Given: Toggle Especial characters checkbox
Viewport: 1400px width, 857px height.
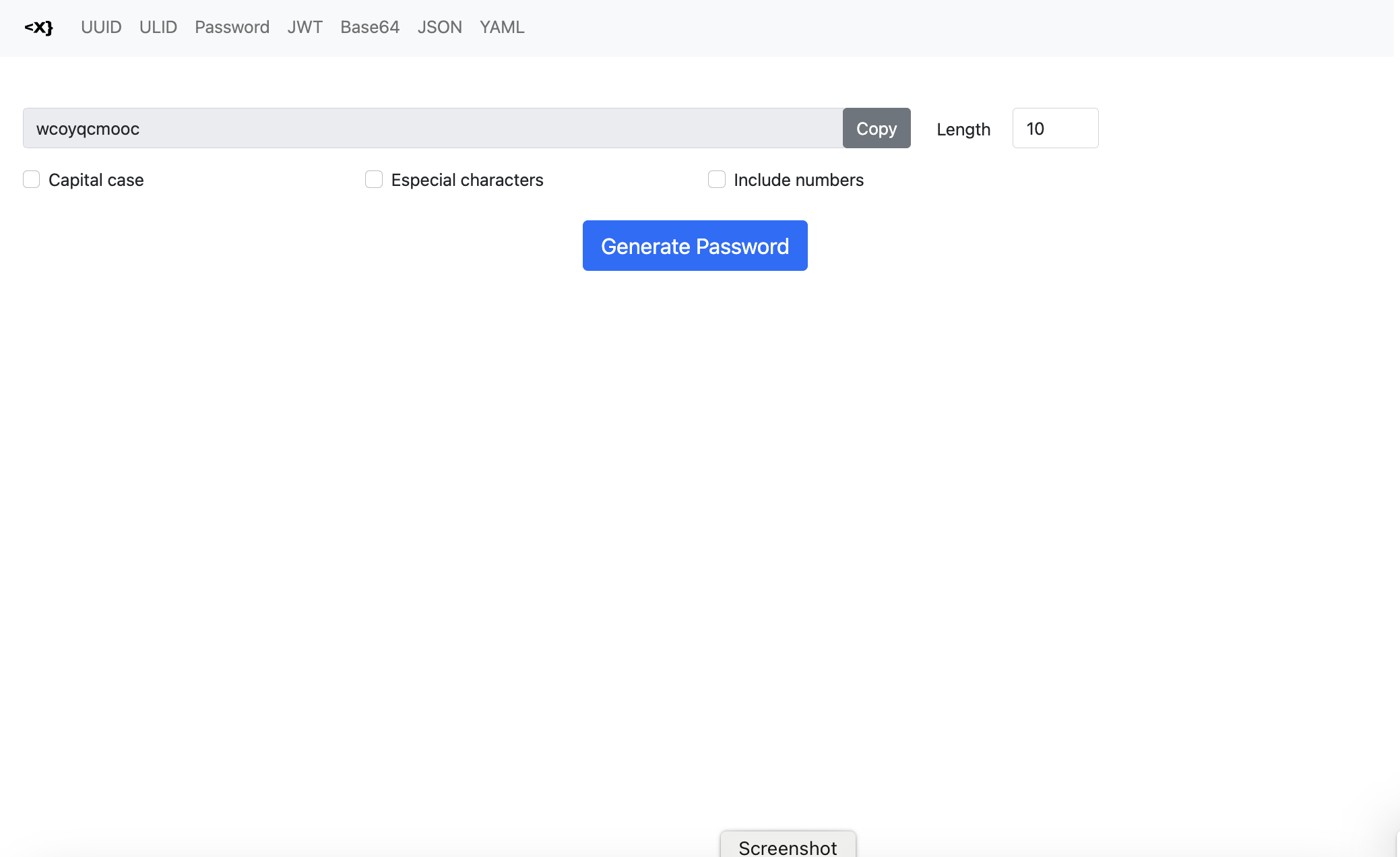Looking at the screenshot, I should tap(374, 179).
